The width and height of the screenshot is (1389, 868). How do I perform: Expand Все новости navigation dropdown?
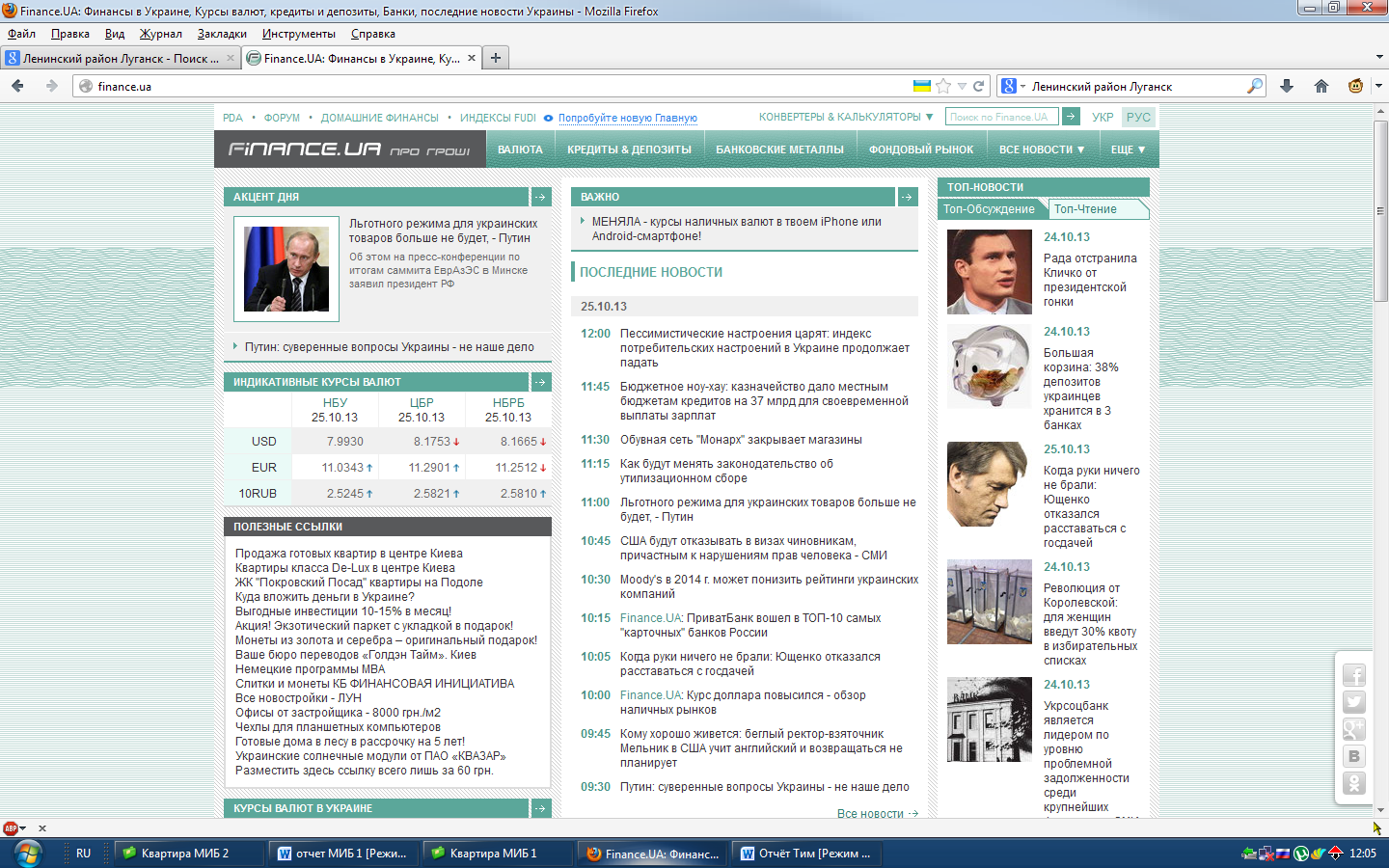pos(1042,149)
